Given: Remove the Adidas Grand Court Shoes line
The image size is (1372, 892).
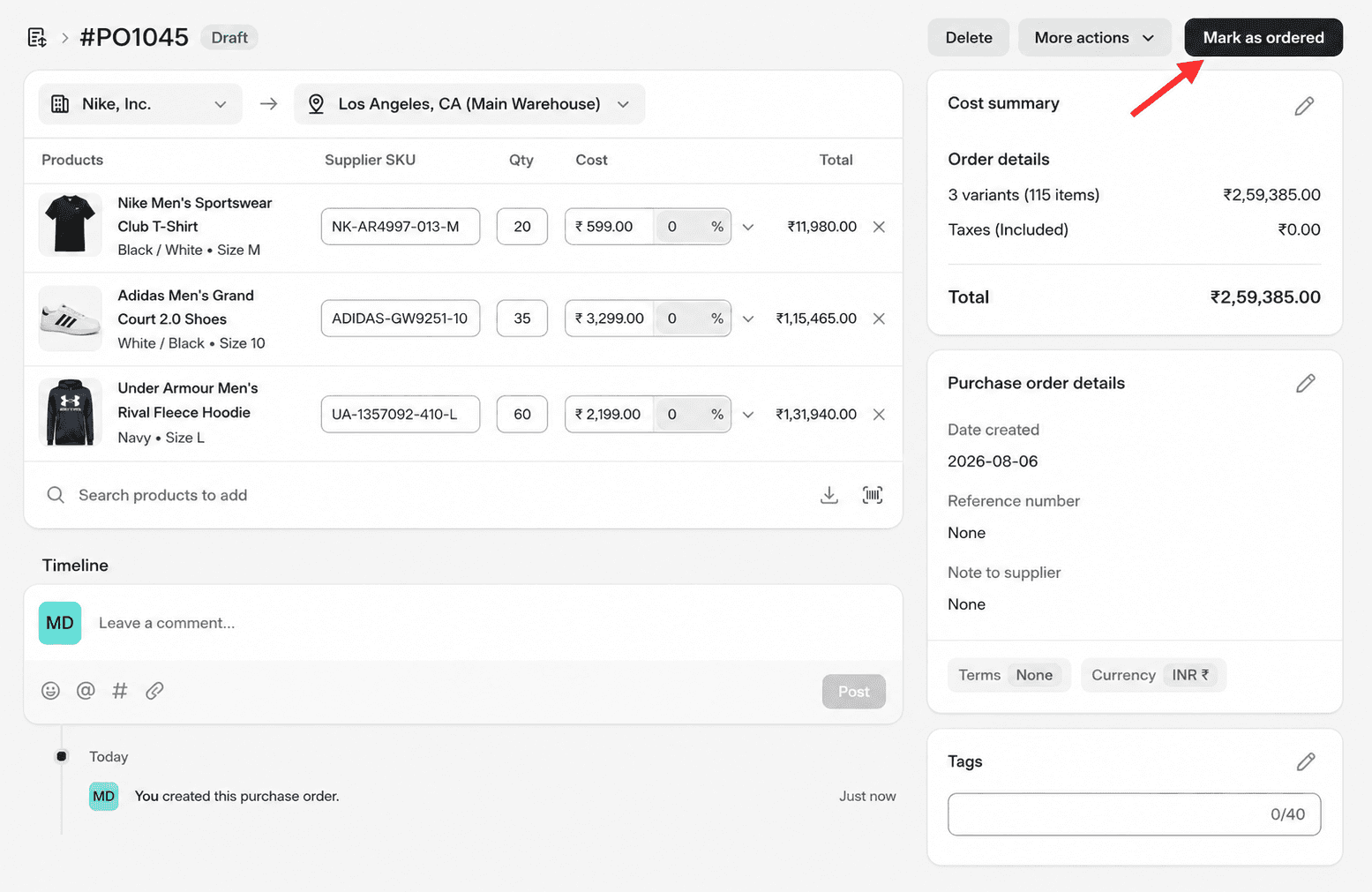Looking at the screenshot, I should tap(879, 319).
